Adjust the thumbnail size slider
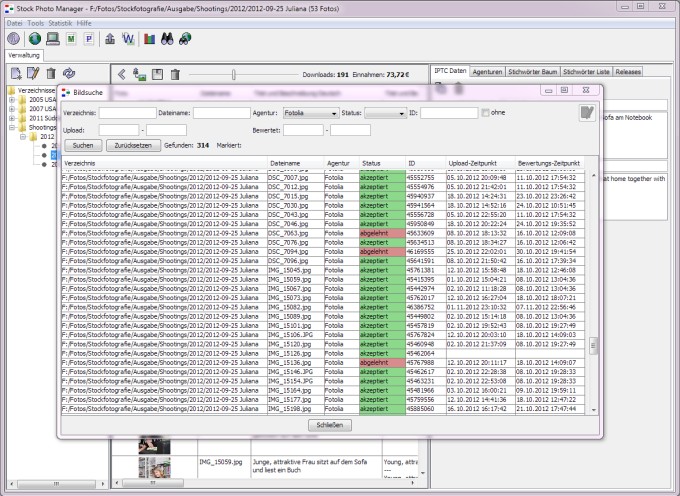The height and width of the screenshot is (496, 680). click(x=234, y=75)
